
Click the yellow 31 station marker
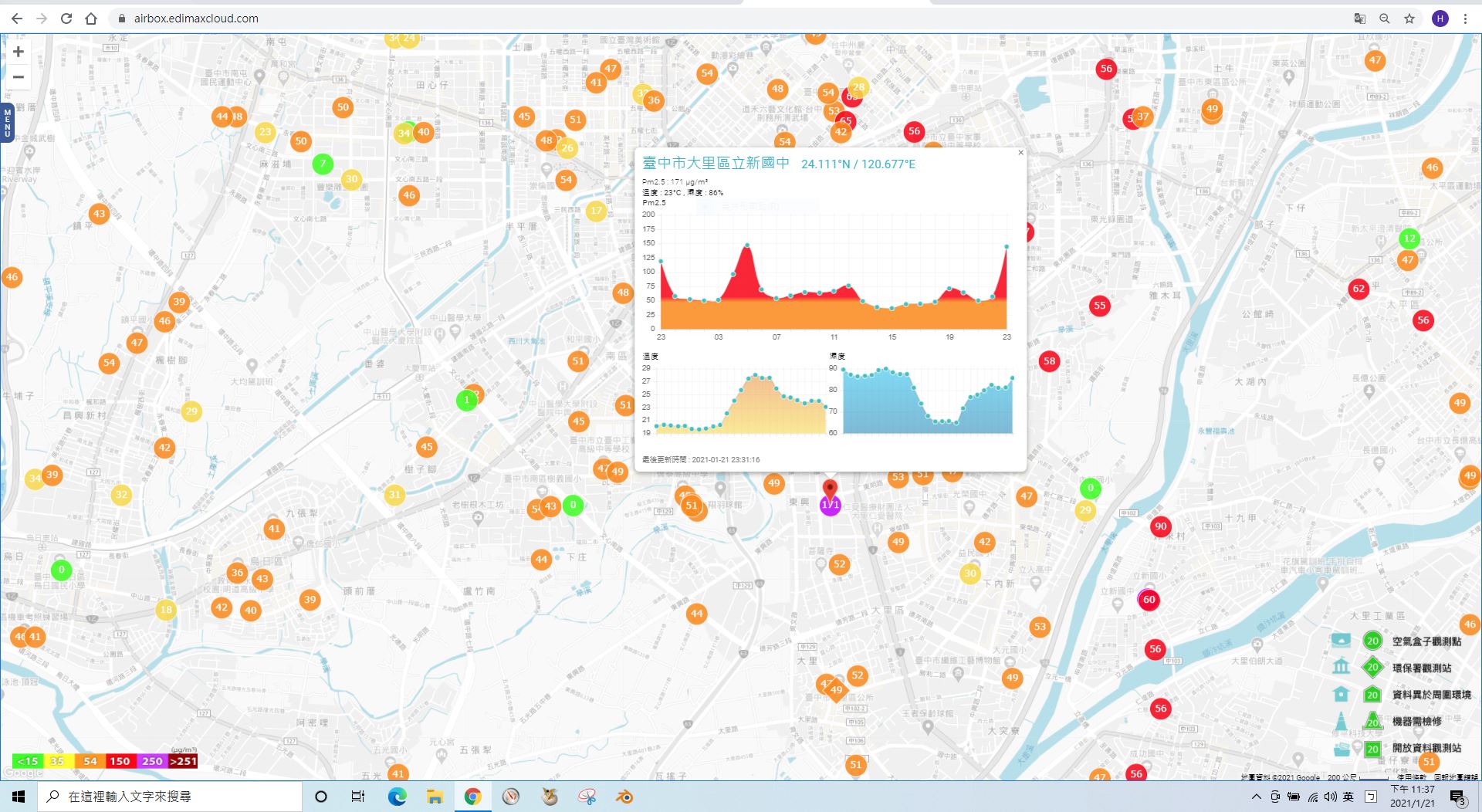point(394,495)
